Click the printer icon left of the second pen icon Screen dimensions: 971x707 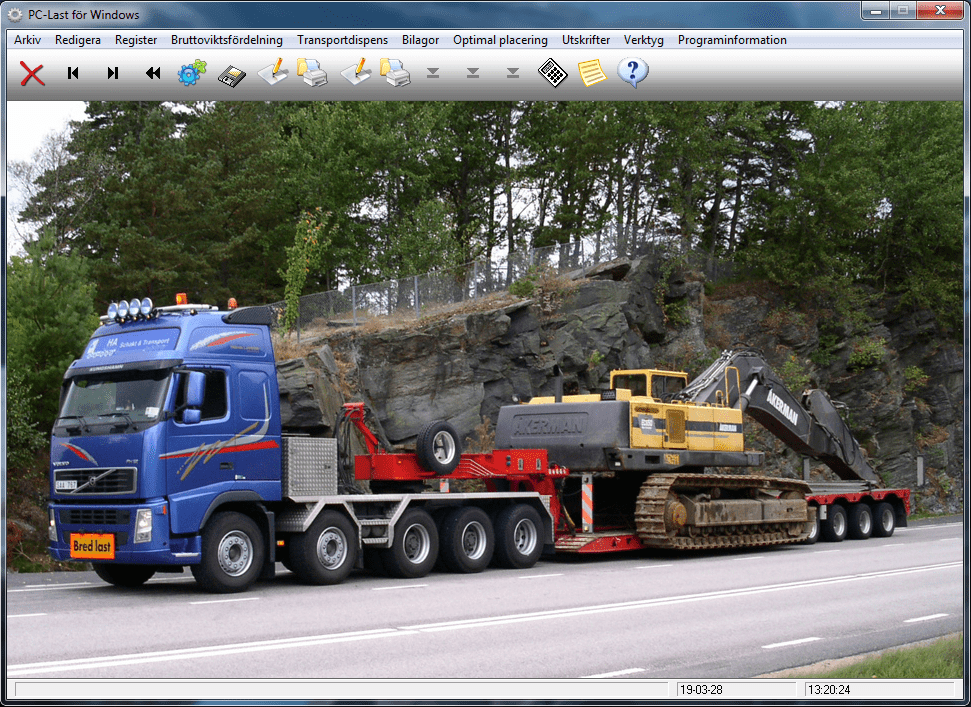coord(312,72)
